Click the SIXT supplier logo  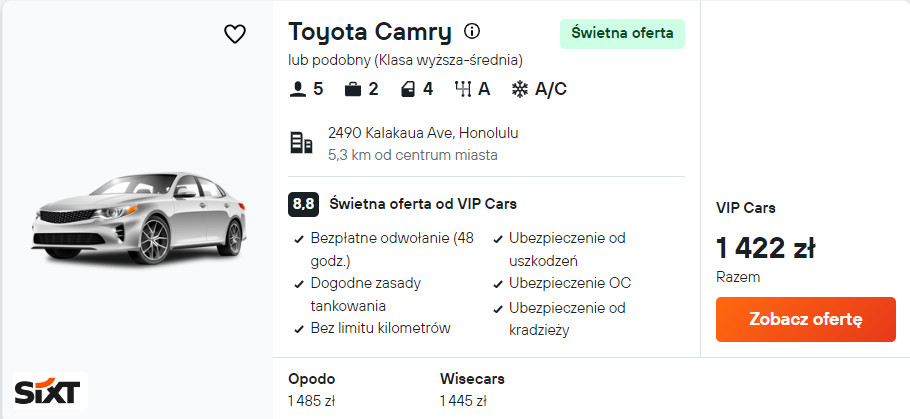(51, 391)
